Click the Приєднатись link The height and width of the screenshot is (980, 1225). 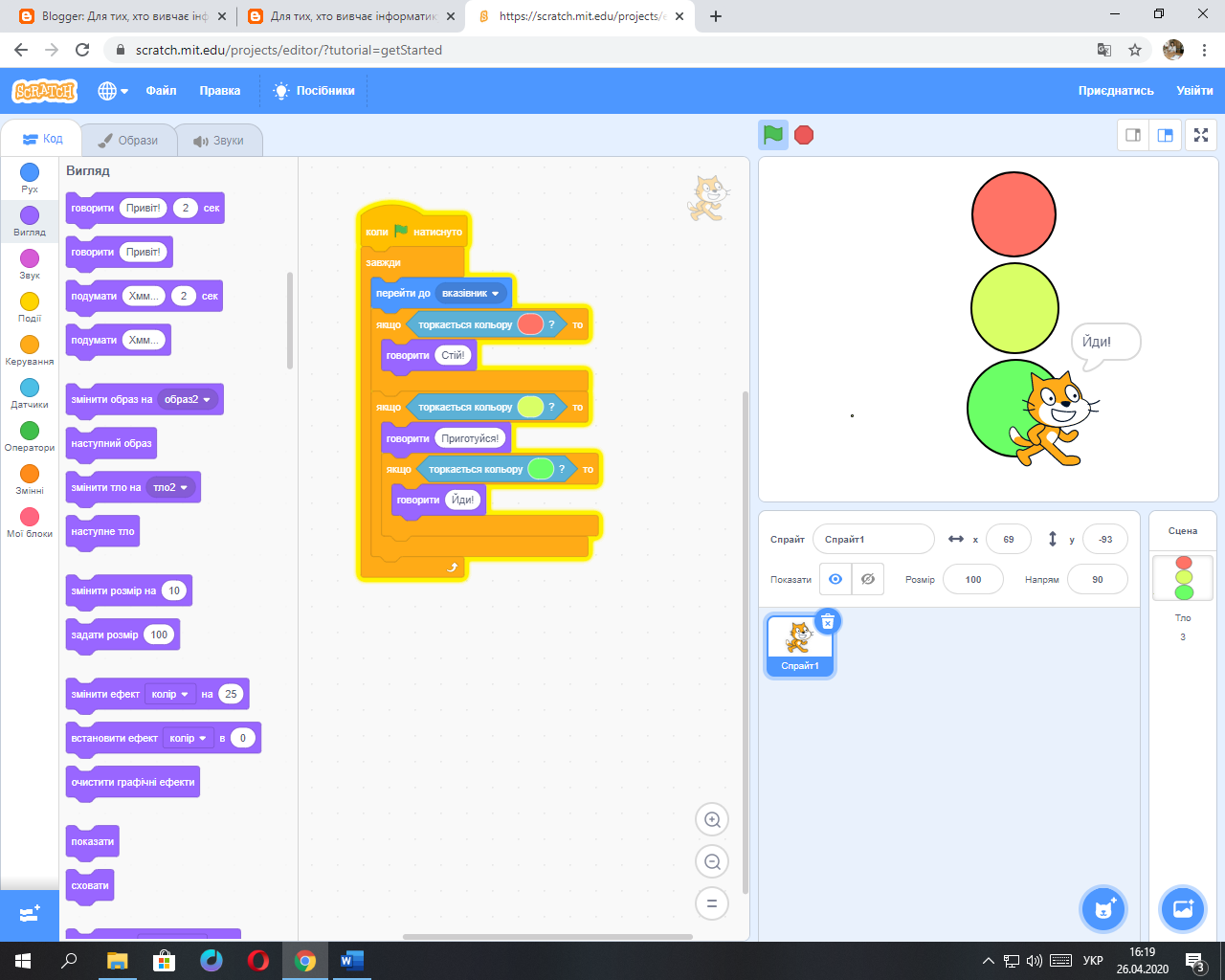pyautogui.click(x=1116, y=90)
